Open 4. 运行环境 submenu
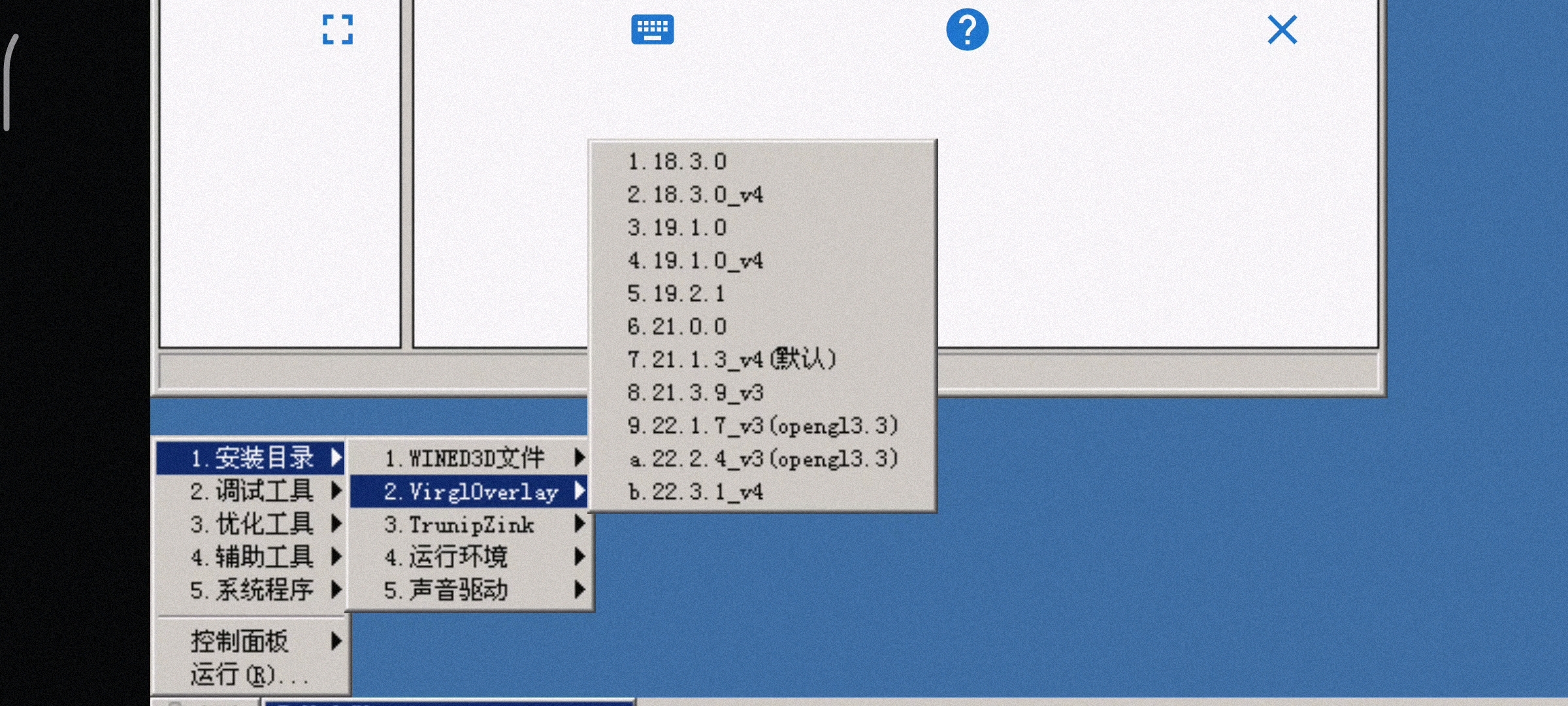The image size is (1568, 706). 469,557
